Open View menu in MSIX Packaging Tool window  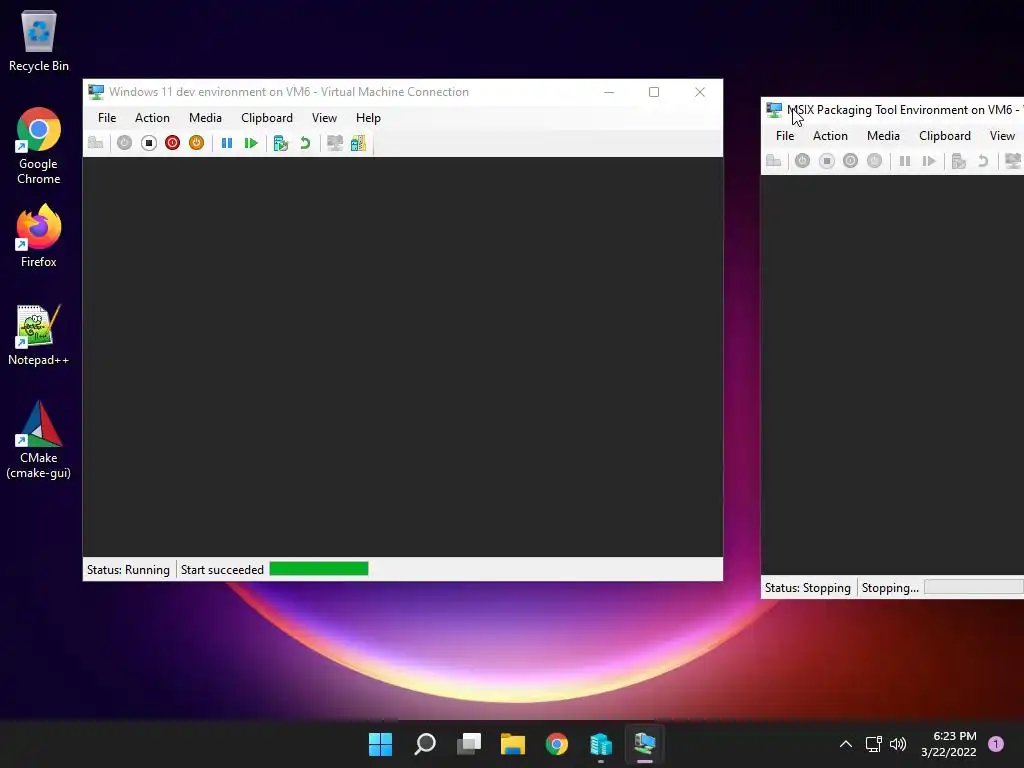pos(1002,136)
